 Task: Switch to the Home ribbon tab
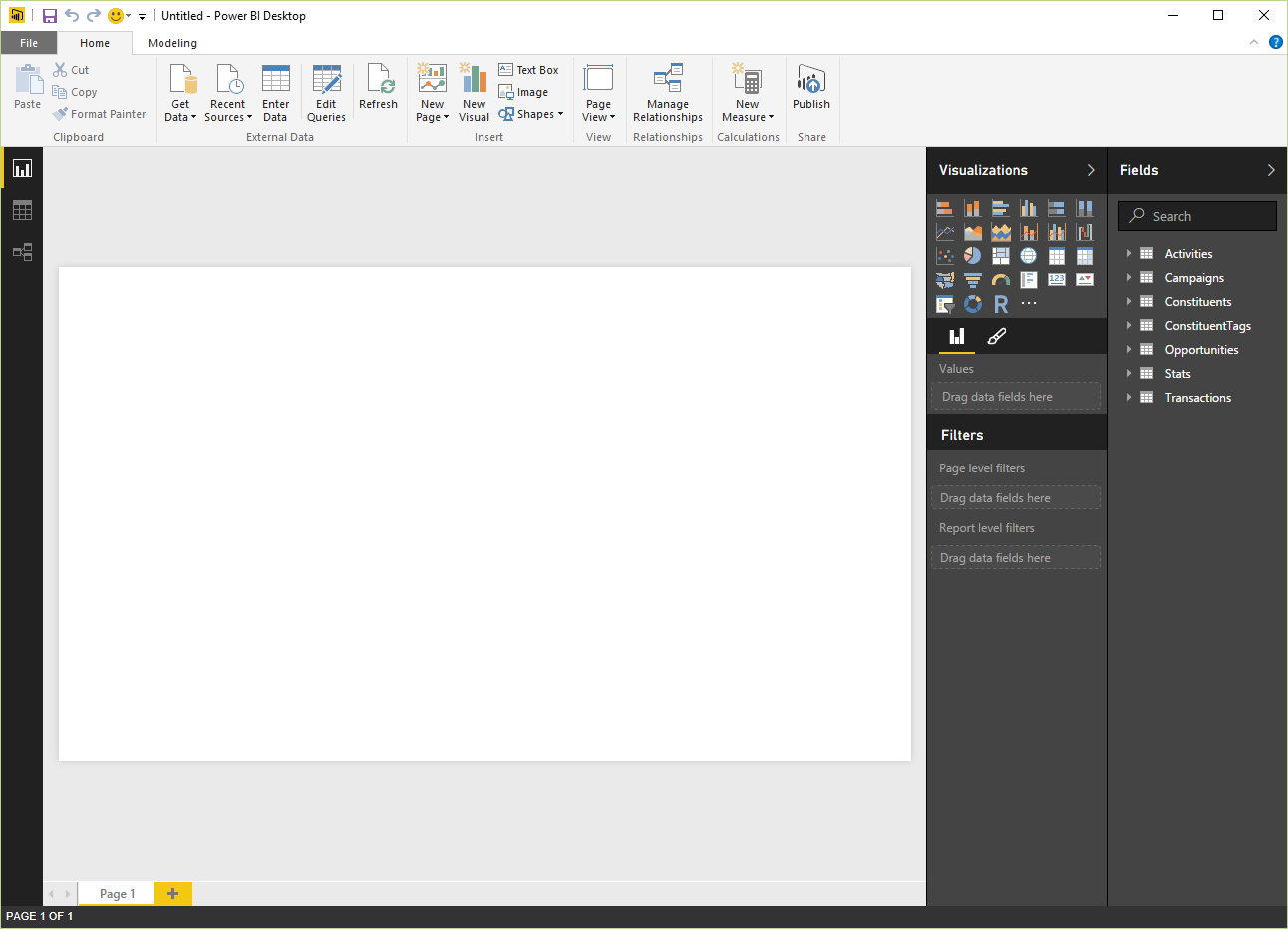(95, 43)
